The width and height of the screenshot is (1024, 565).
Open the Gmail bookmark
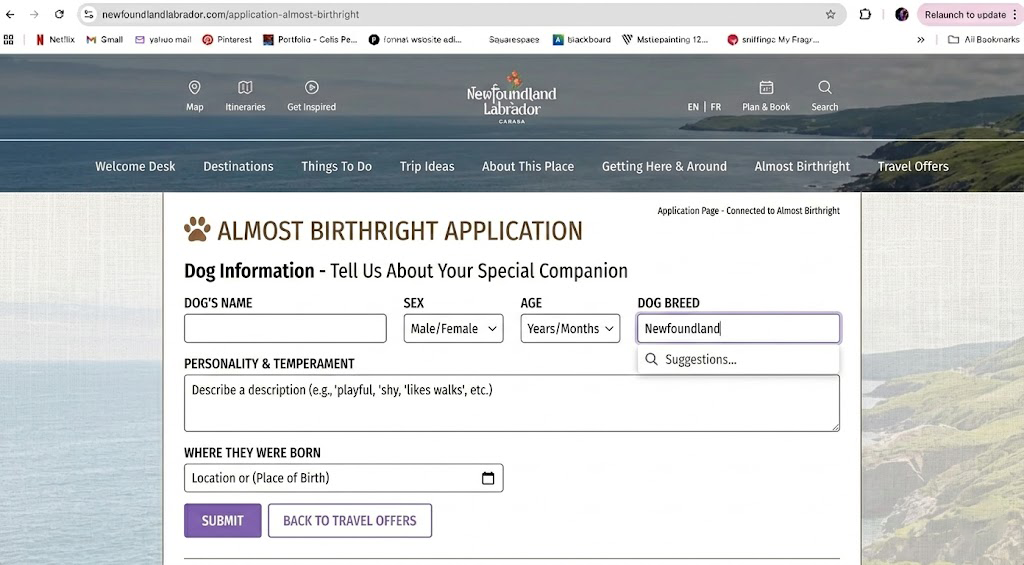[104, 40]
